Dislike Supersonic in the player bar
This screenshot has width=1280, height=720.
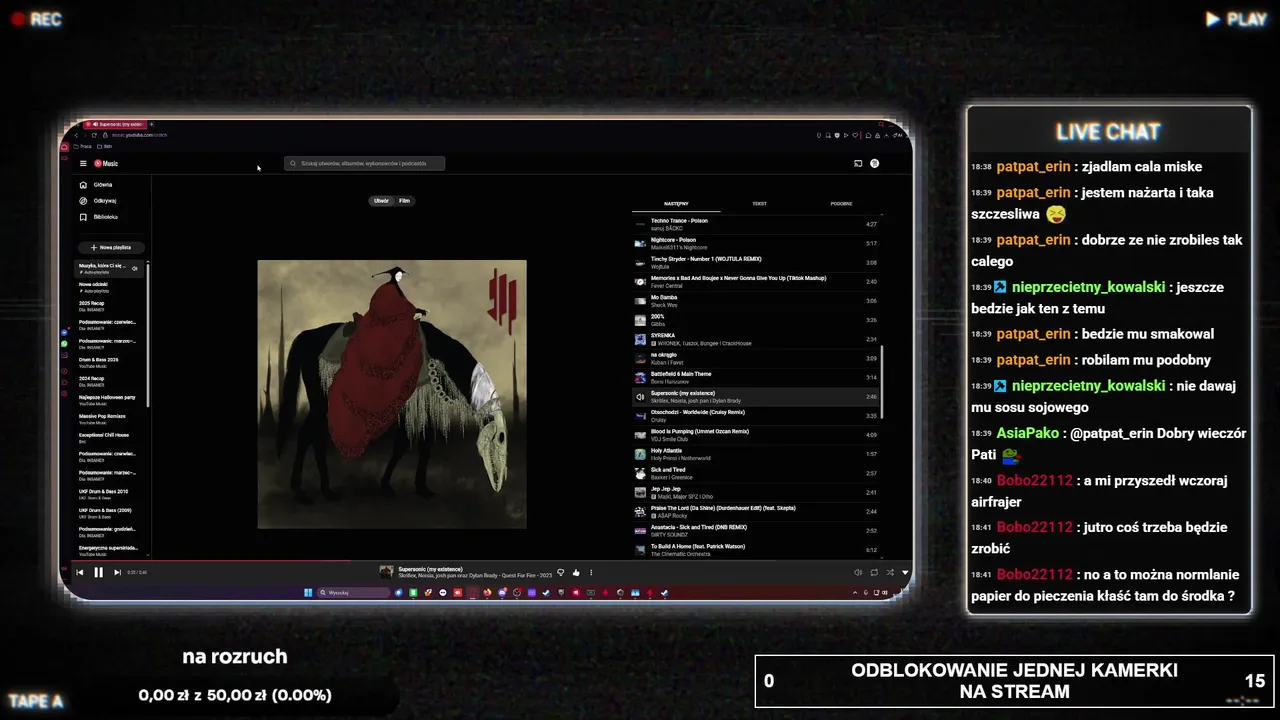(x=560, y=573)
